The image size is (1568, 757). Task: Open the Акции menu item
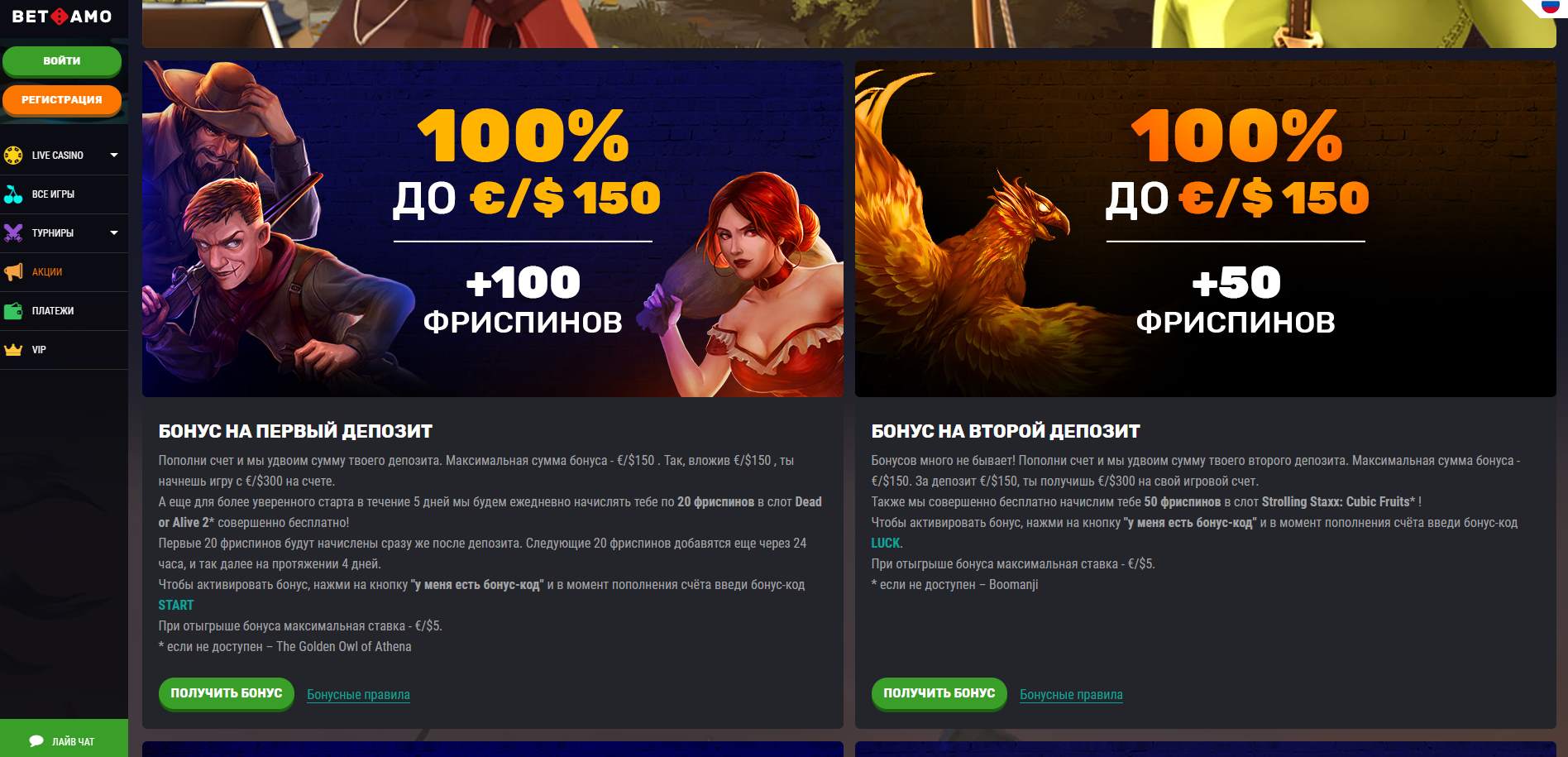point(64,271)
